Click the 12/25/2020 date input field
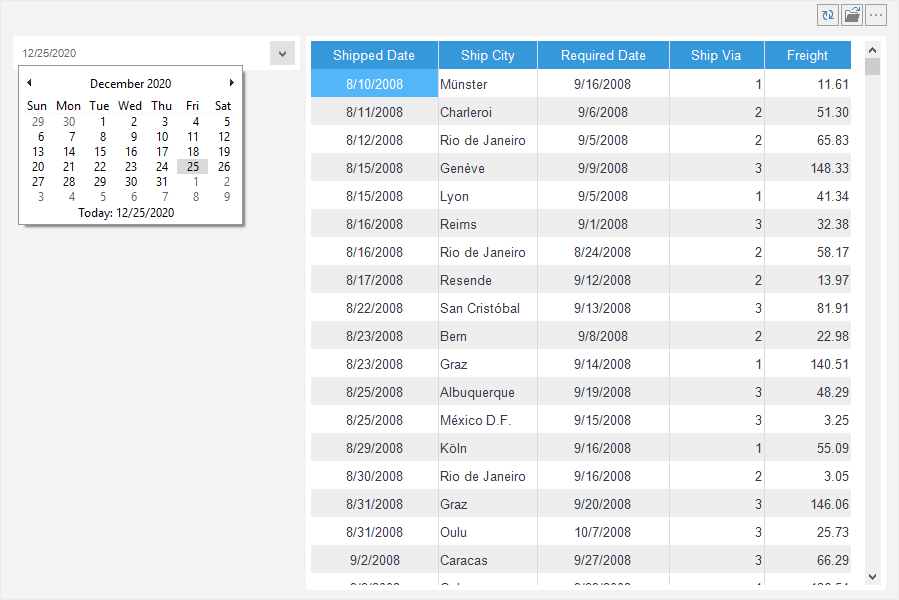 [140, 54]
